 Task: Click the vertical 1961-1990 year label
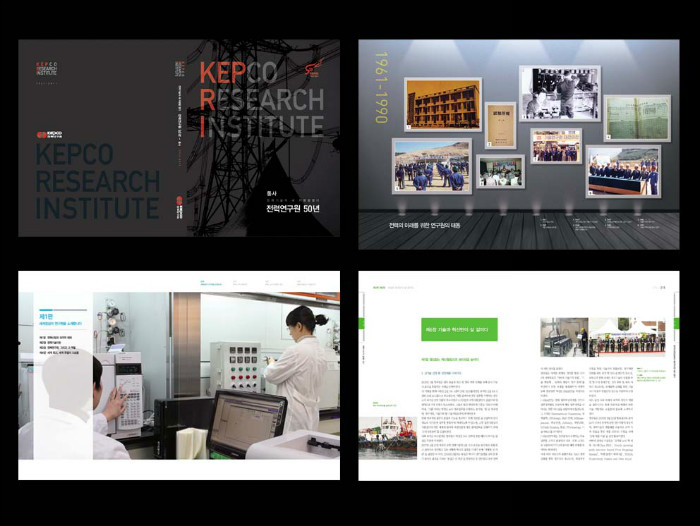point(381,88)
